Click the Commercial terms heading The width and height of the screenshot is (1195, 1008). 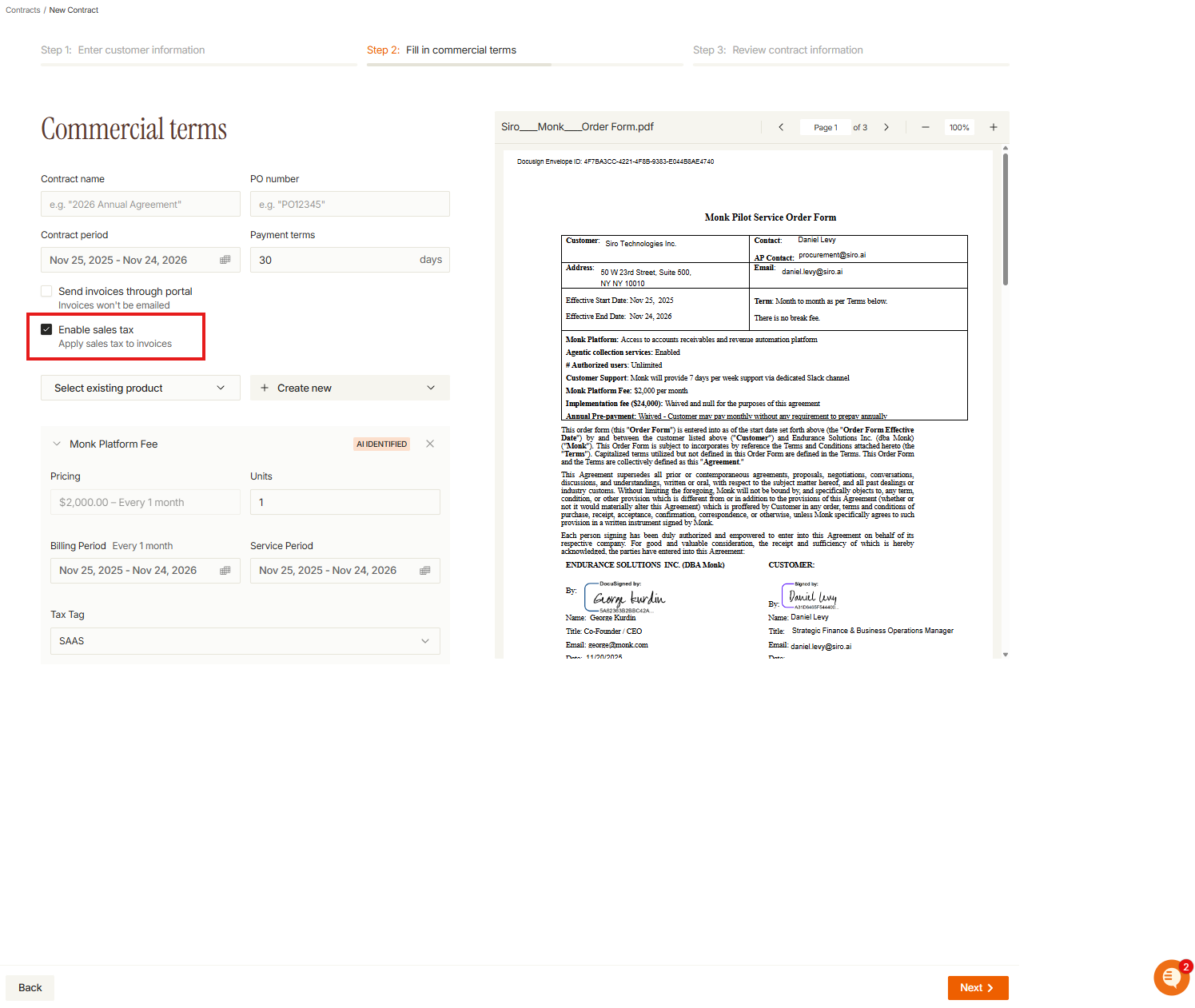coord(134,129)
